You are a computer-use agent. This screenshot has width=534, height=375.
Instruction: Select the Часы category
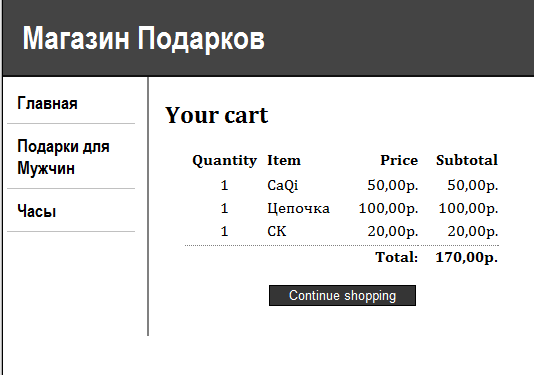[37, 211]
